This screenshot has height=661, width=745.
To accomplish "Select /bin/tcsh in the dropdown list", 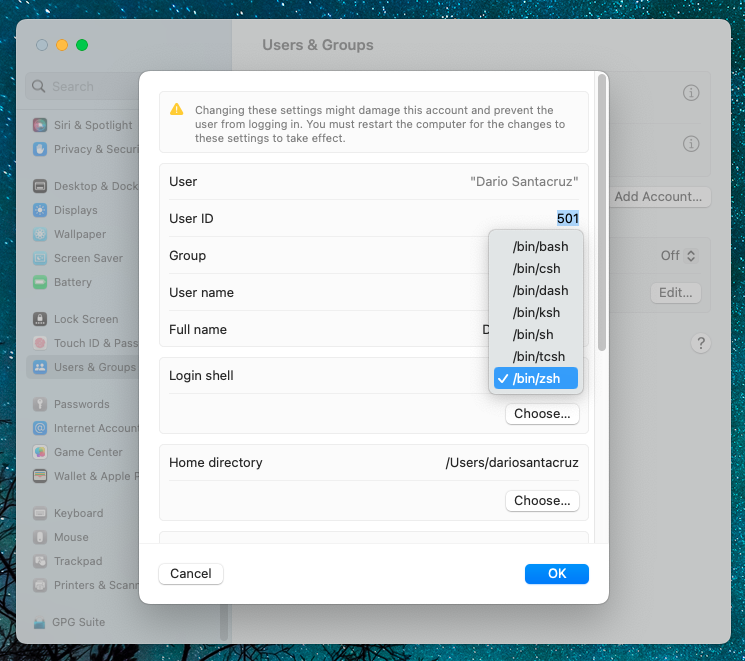I will [538, 356].
